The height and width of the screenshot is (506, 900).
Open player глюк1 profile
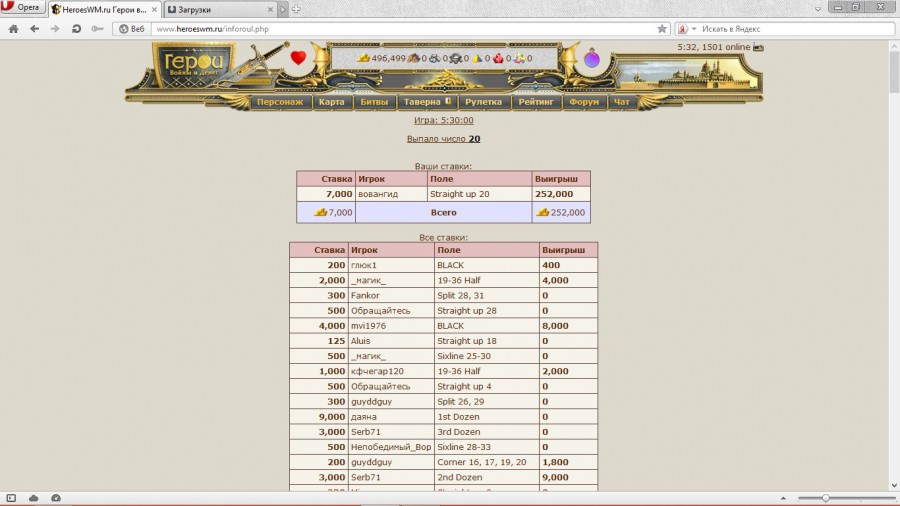coord(364,265)
